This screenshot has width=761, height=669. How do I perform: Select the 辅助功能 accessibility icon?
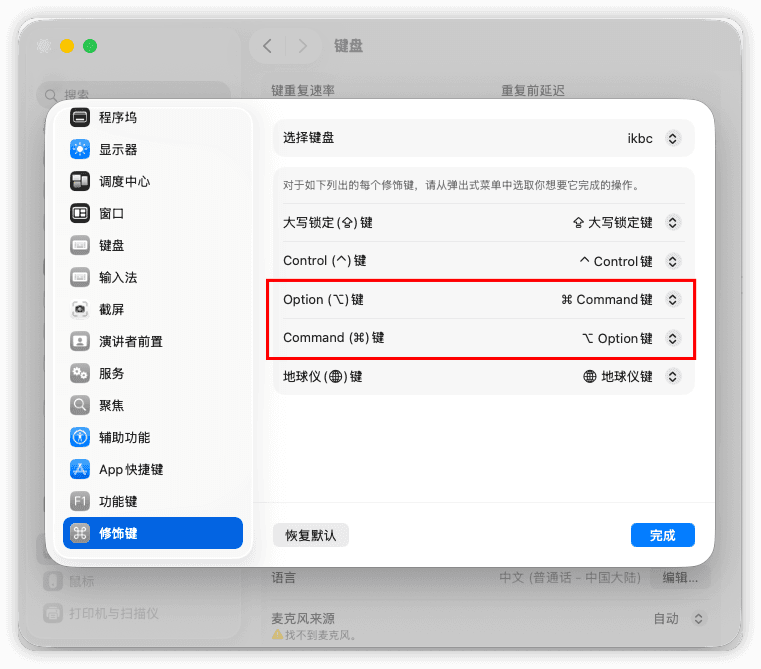(80, 437)
